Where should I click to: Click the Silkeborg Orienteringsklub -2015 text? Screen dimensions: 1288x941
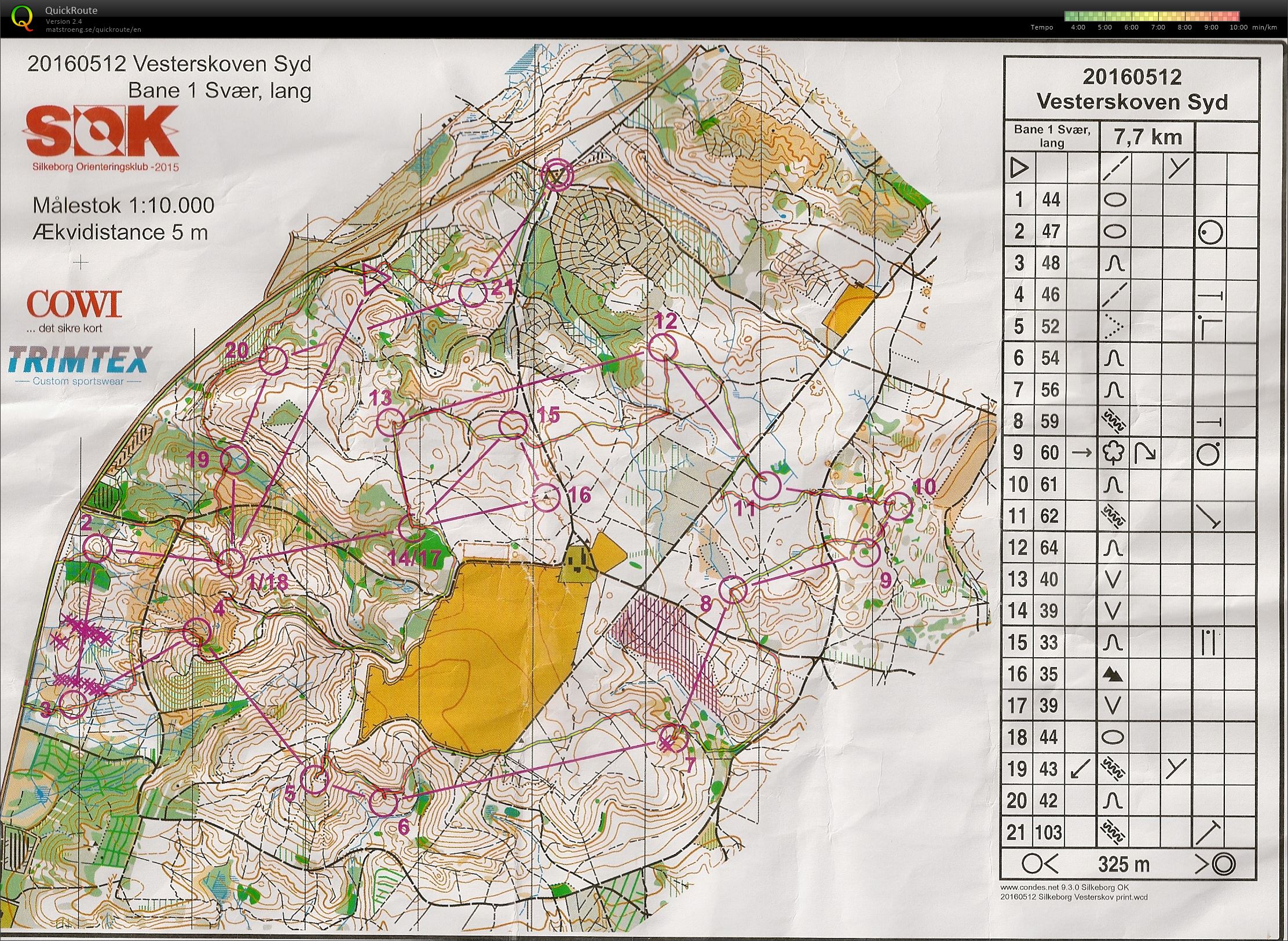(x=106, y=167)
